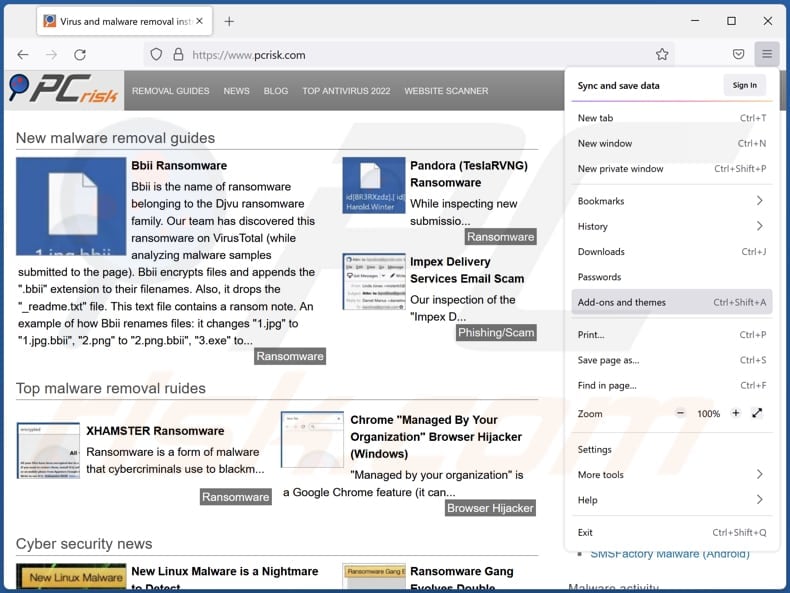The width and height of the screenshot is (790, 593).
Task: Open a new tab with plus icon
Action: pos(229,21)
